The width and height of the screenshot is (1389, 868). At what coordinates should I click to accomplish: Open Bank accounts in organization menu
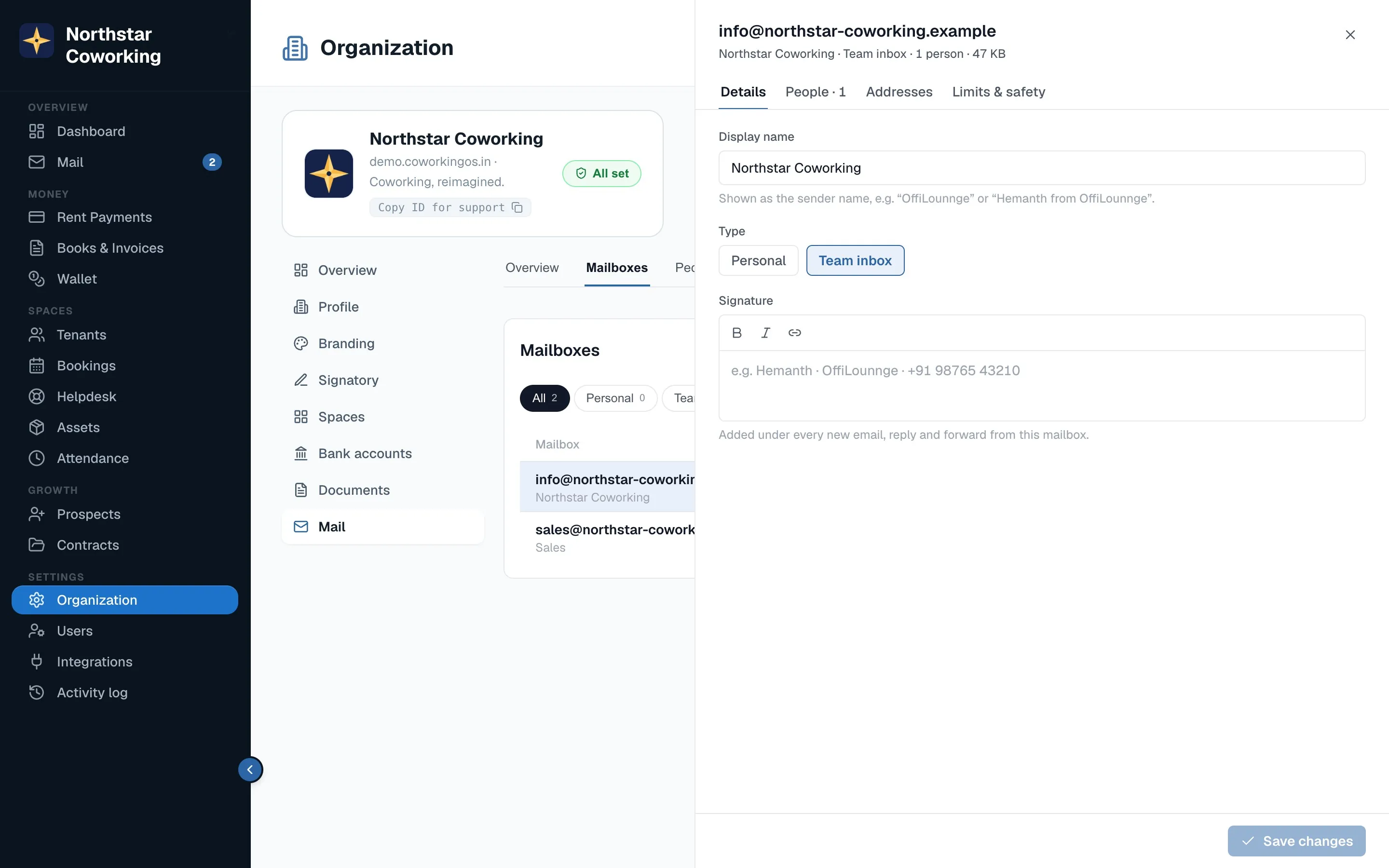coord(383,453)
